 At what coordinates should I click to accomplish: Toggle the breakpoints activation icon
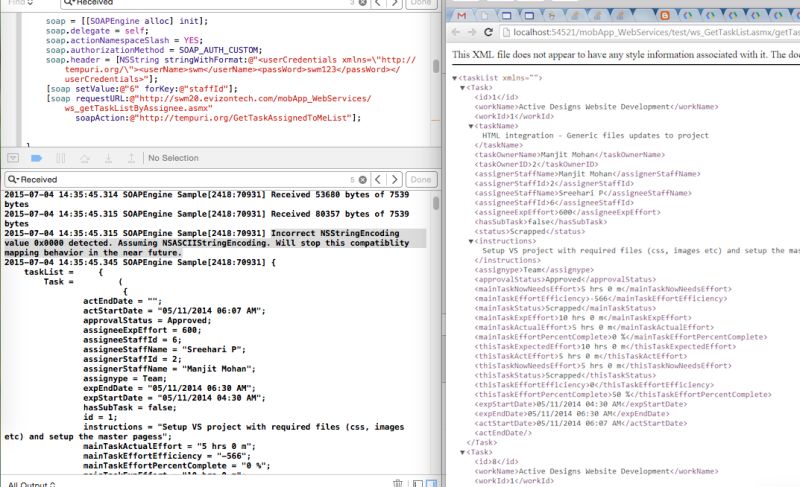coord(36,158)
